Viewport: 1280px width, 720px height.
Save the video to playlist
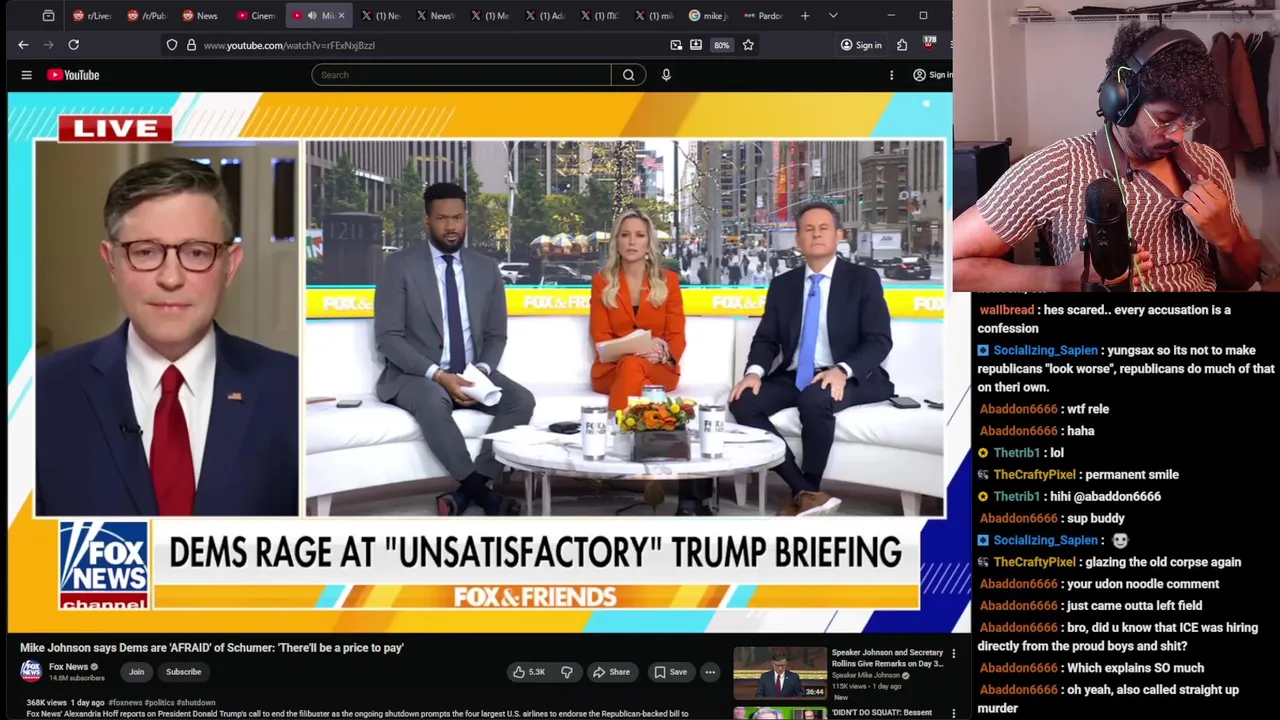671,672
